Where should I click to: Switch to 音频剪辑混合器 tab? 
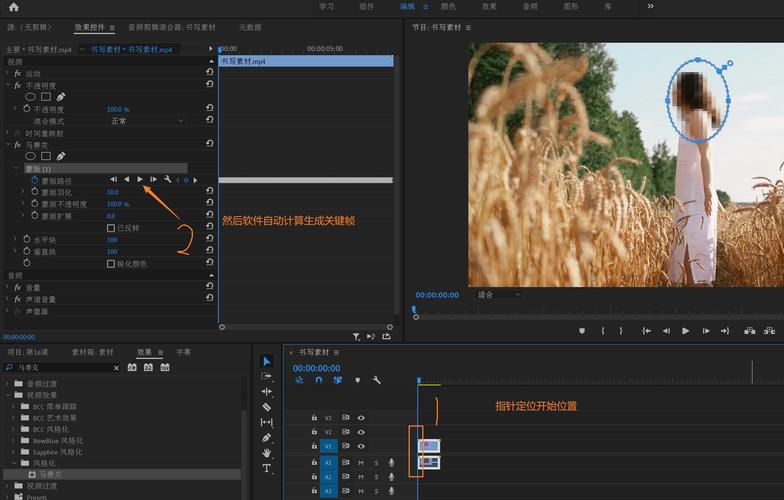point(172,28)
